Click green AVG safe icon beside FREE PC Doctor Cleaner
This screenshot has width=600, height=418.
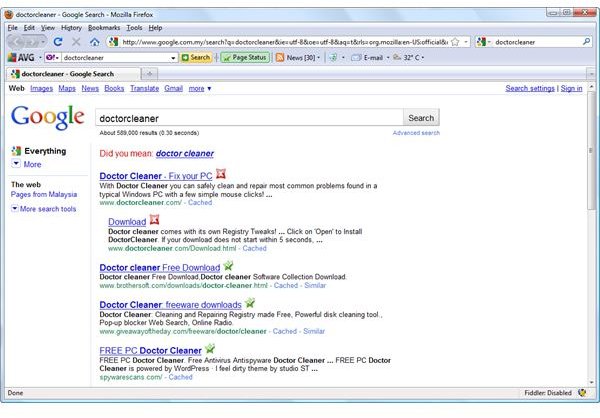pyautogui.click(x=209, y=348)
